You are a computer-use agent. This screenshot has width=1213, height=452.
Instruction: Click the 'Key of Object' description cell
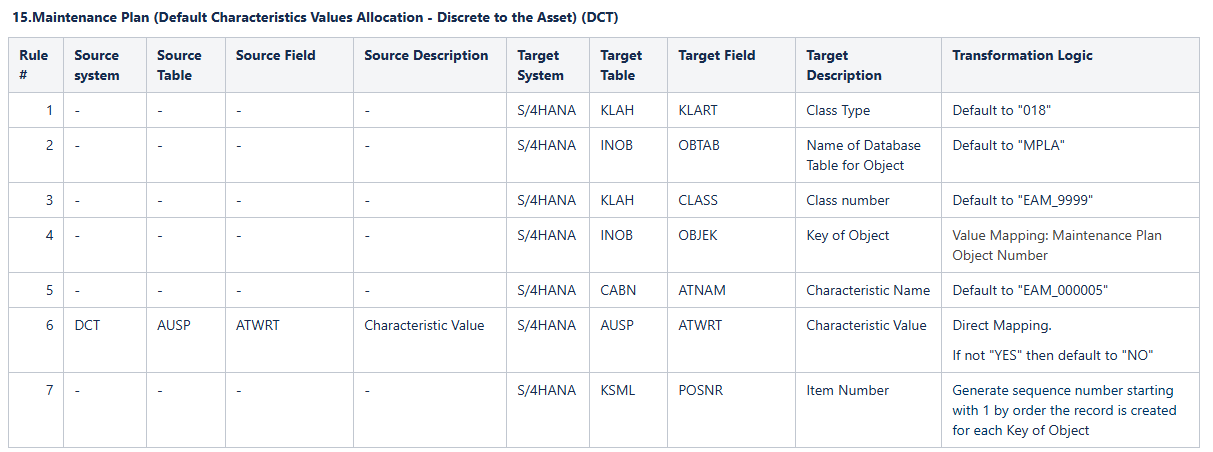847,235
